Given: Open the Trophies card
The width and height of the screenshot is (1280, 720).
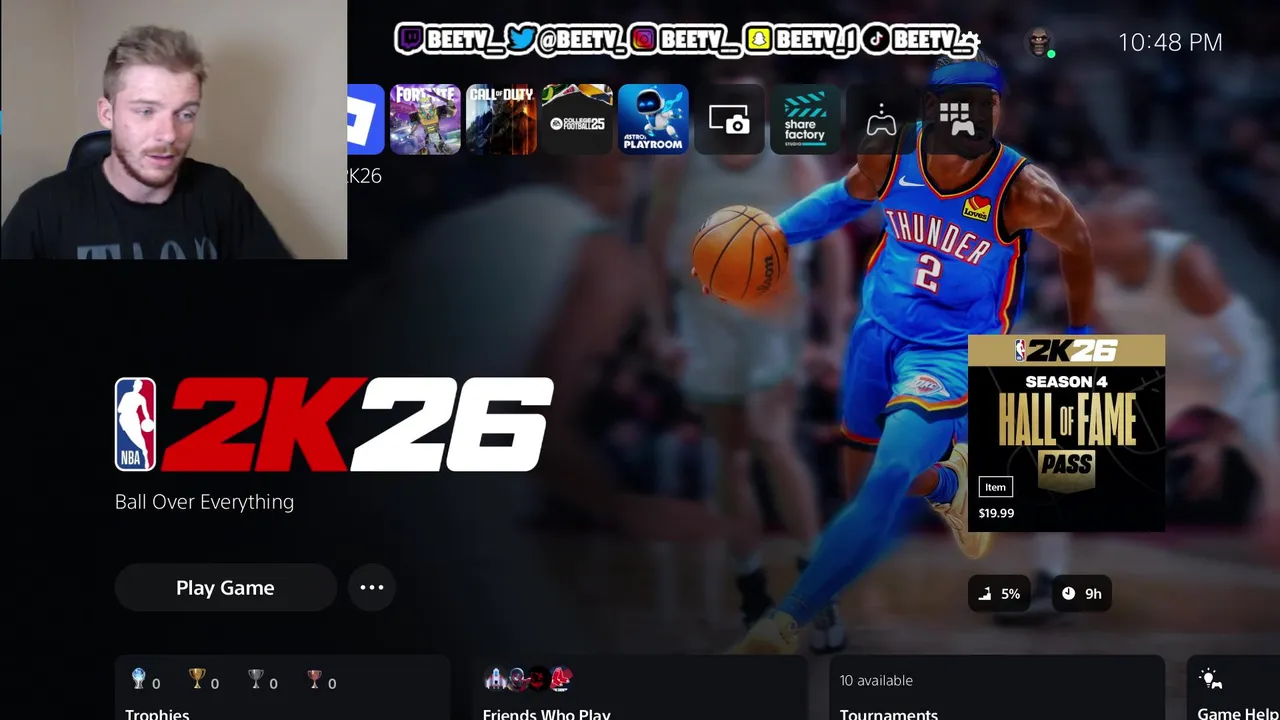Looking at the screenshot, I should (x=282, y=688).
